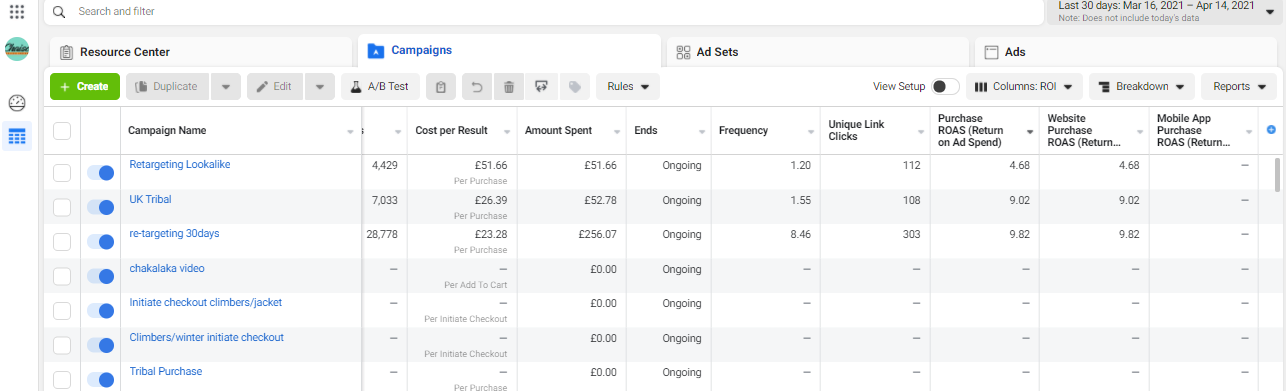
Task: Open the Retargeting Lookalike campaign link
Action: tap(180, 164)
